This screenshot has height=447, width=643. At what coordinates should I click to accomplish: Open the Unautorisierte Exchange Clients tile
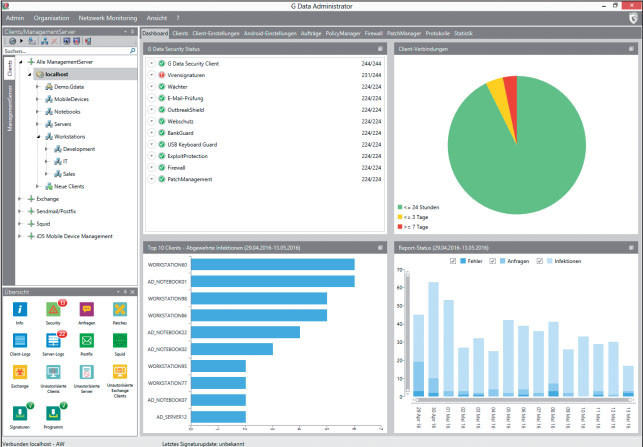click(120, 372)
